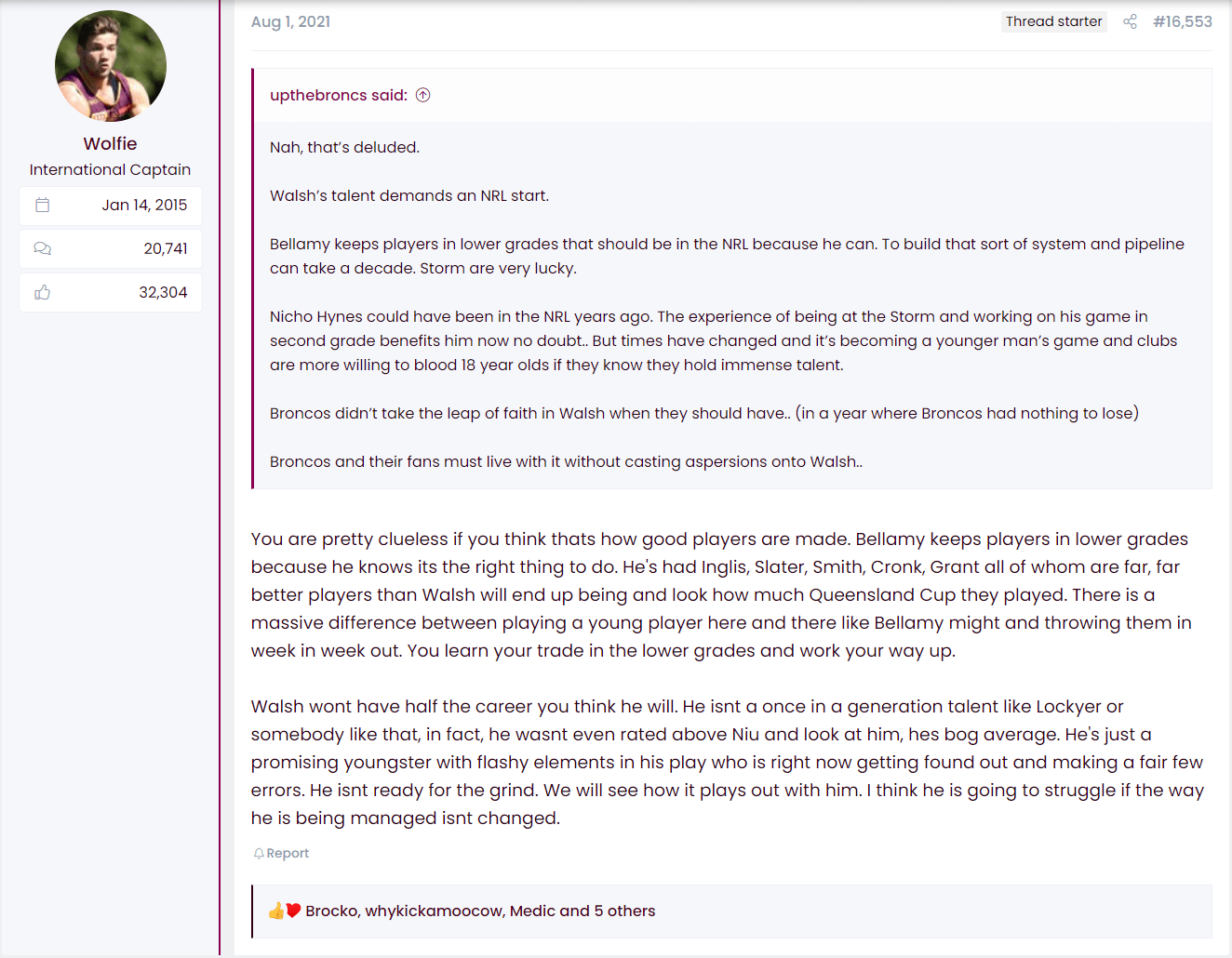The image size is (1232, 958).
Task: Click the share icon beside post number
Action: 1130,21
